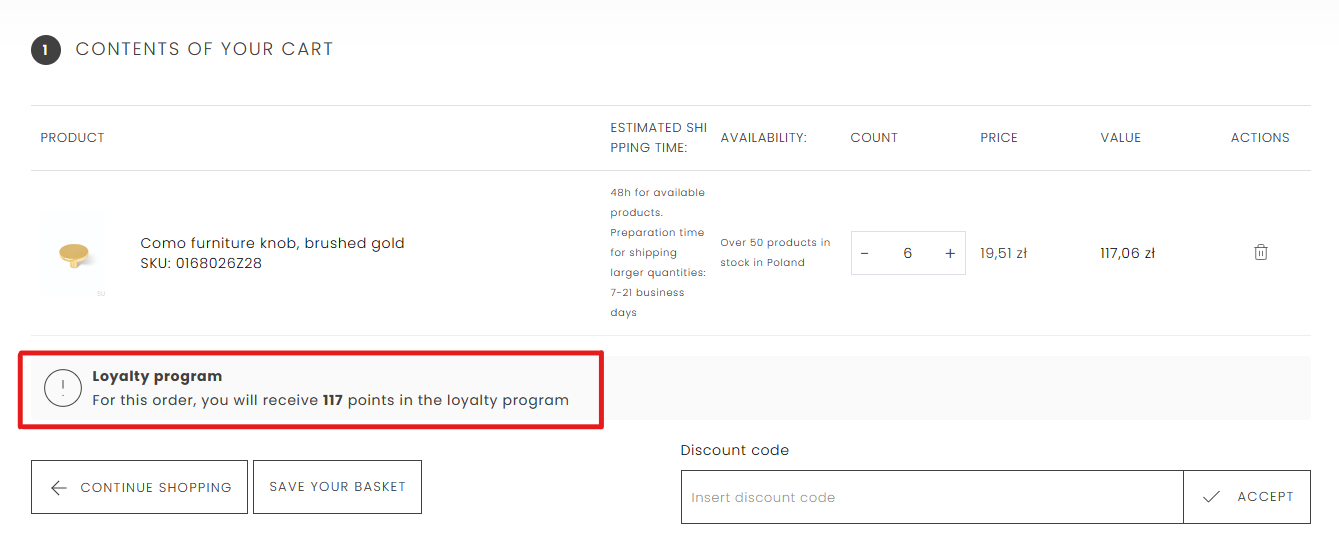The height and width of the screenshot is (554, 1339).
Task: Click the Loyalty program heading text
Action: click(157, 377)
